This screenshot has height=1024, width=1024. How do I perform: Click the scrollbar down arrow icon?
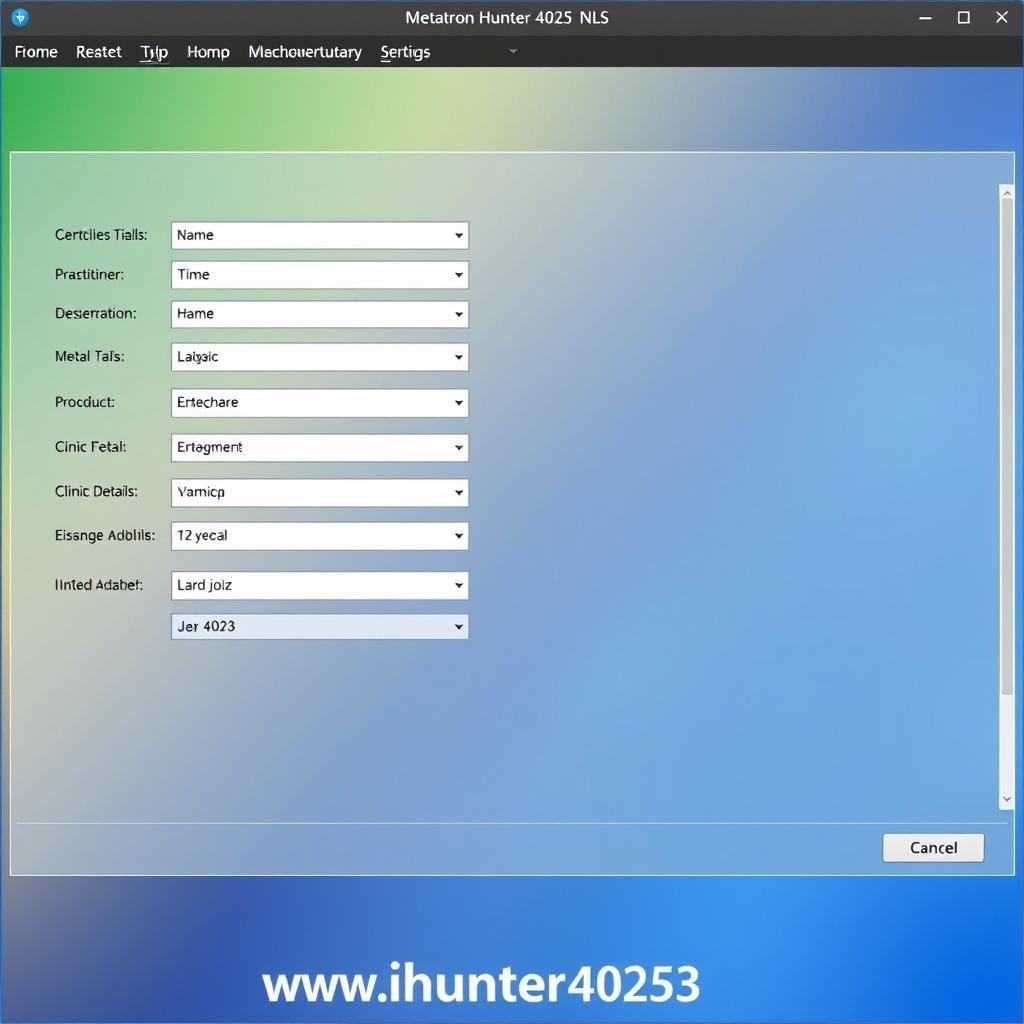1006,800
